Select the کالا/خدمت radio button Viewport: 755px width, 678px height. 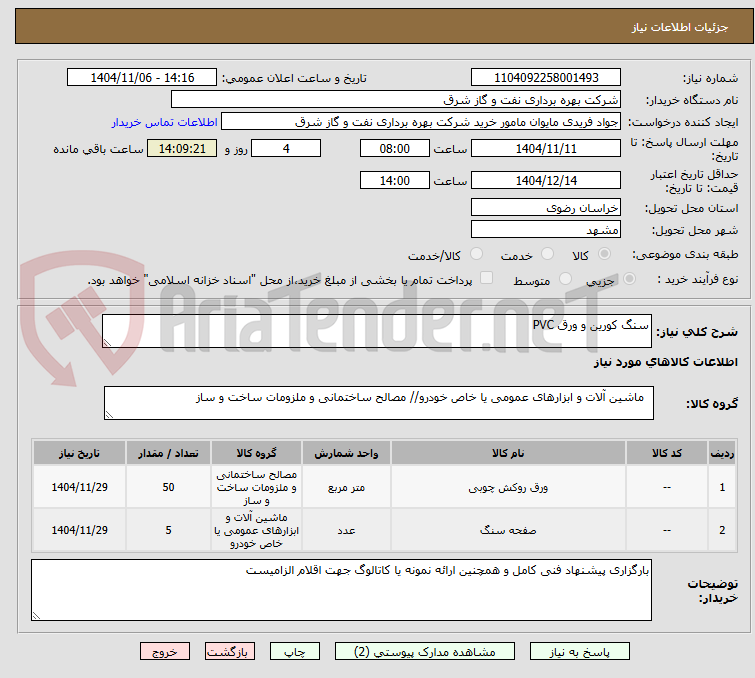[476, 253]
